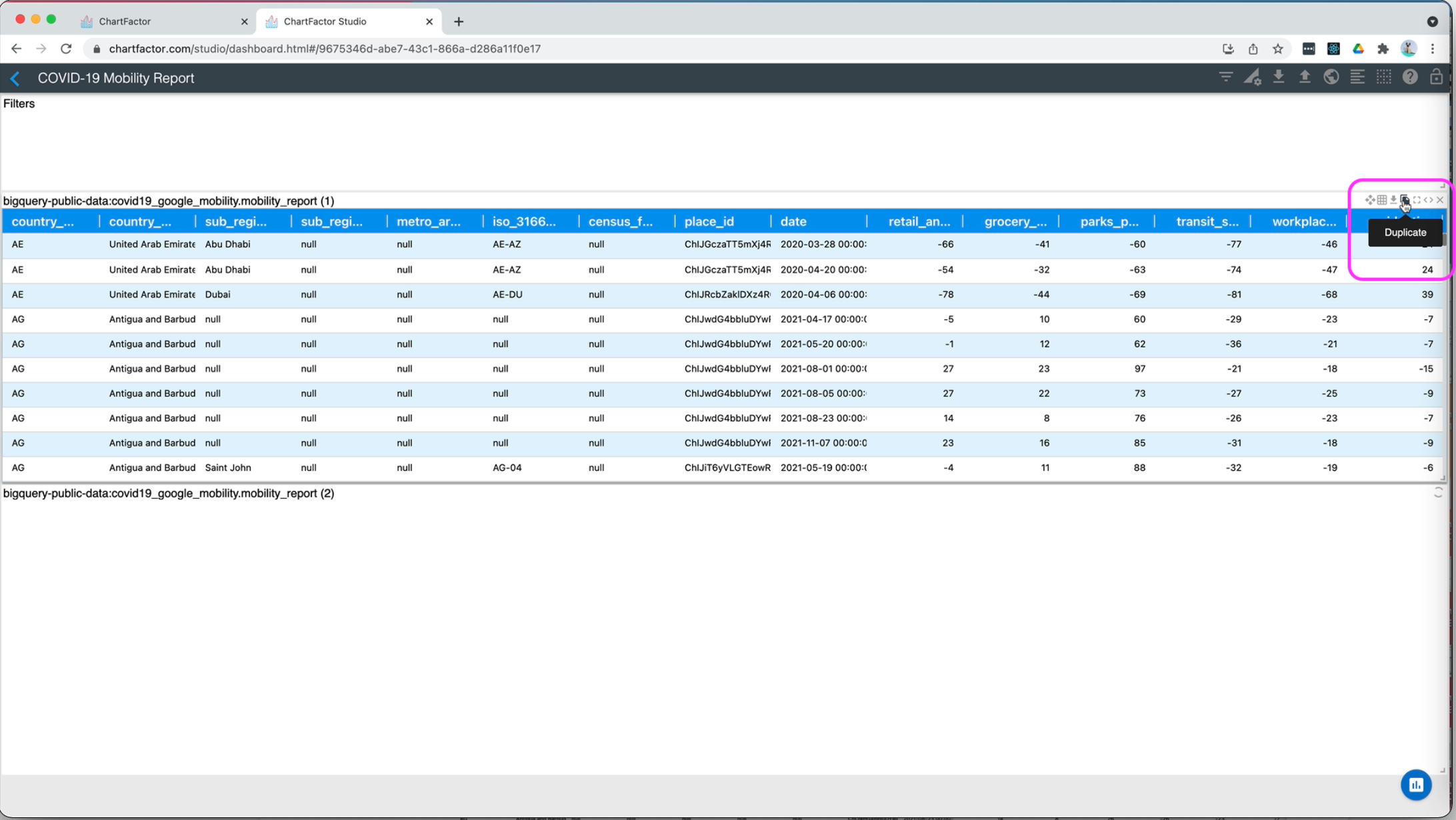
Task: Sort by the place_id column header
Action: [x=709, y=221]
